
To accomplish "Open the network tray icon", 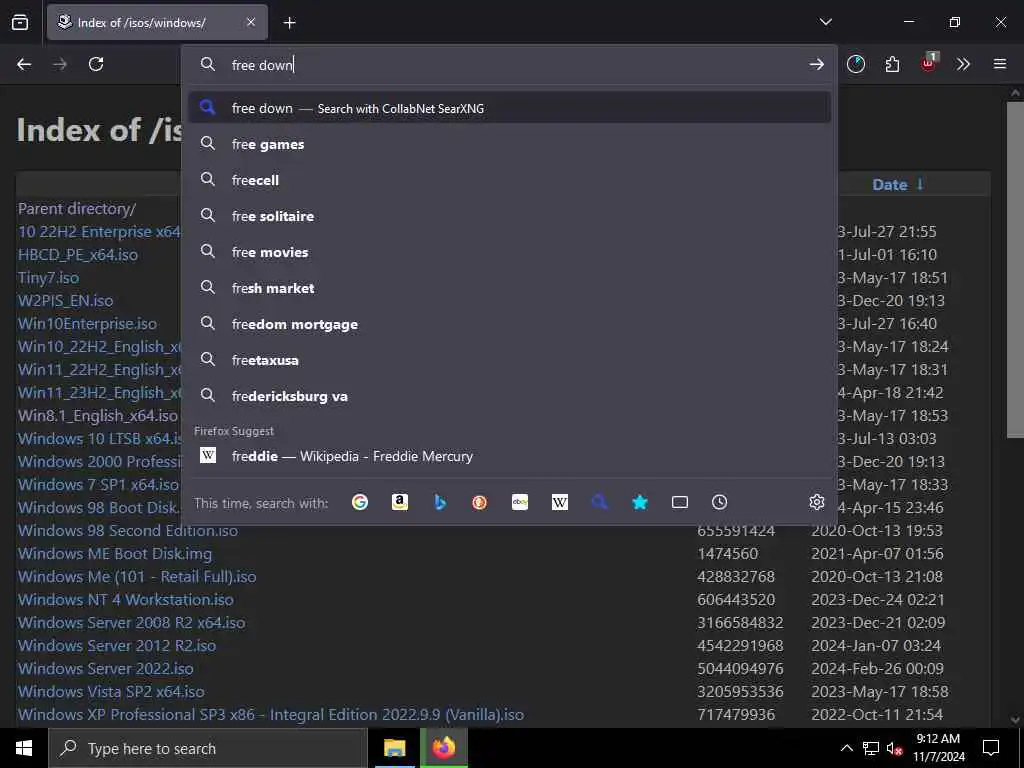I will tap(871, 748).
